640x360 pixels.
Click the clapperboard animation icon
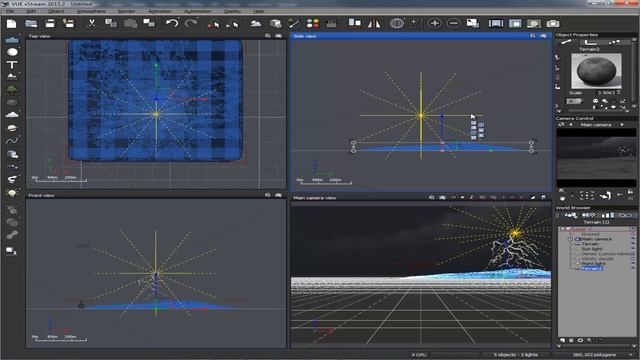[331, 24]
